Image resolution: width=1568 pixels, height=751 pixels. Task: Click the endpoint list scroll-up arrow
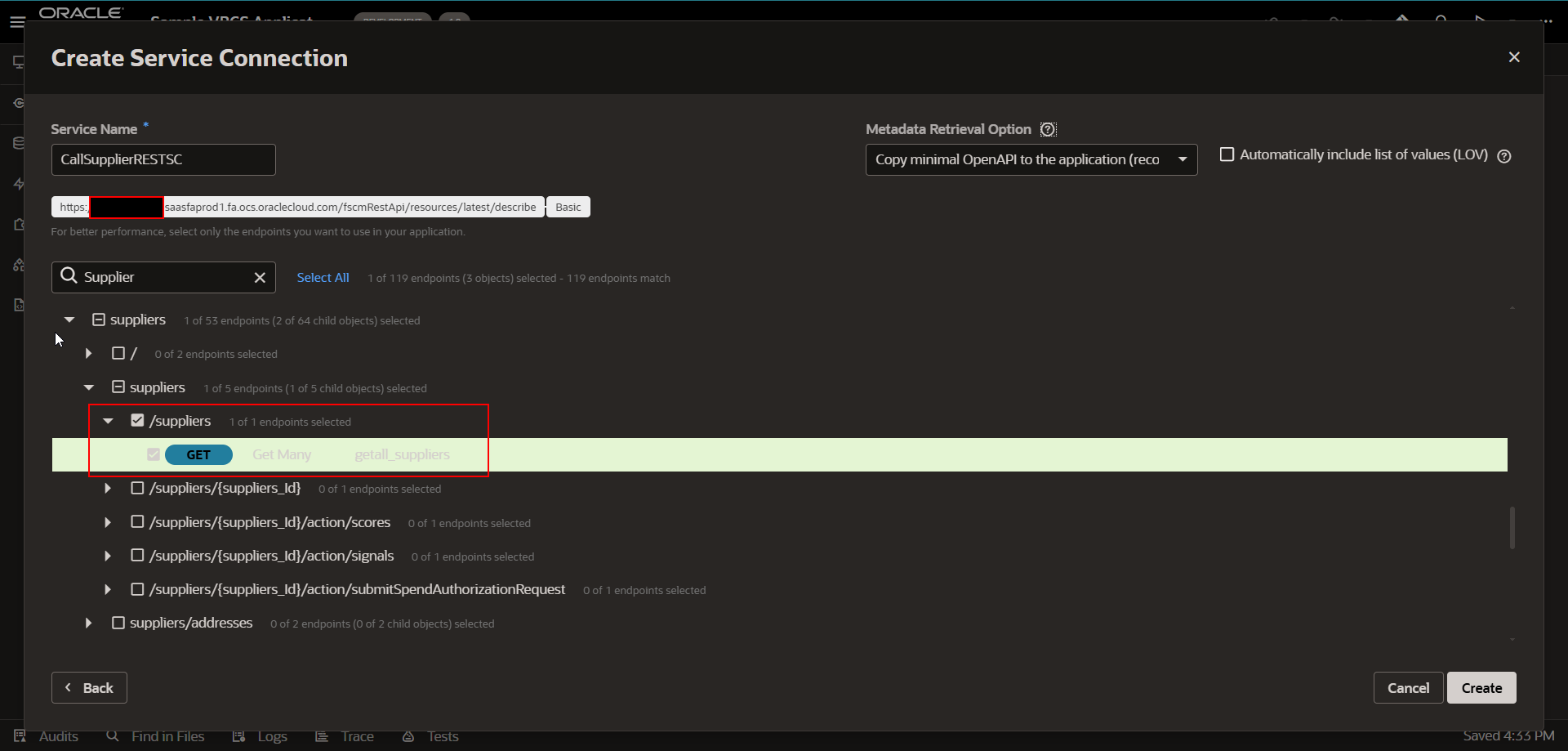point(1512,308)
